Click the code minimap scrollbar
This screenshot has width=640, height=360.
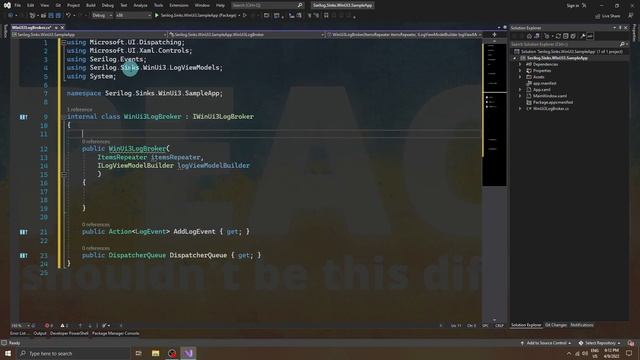tap(494, 114)
